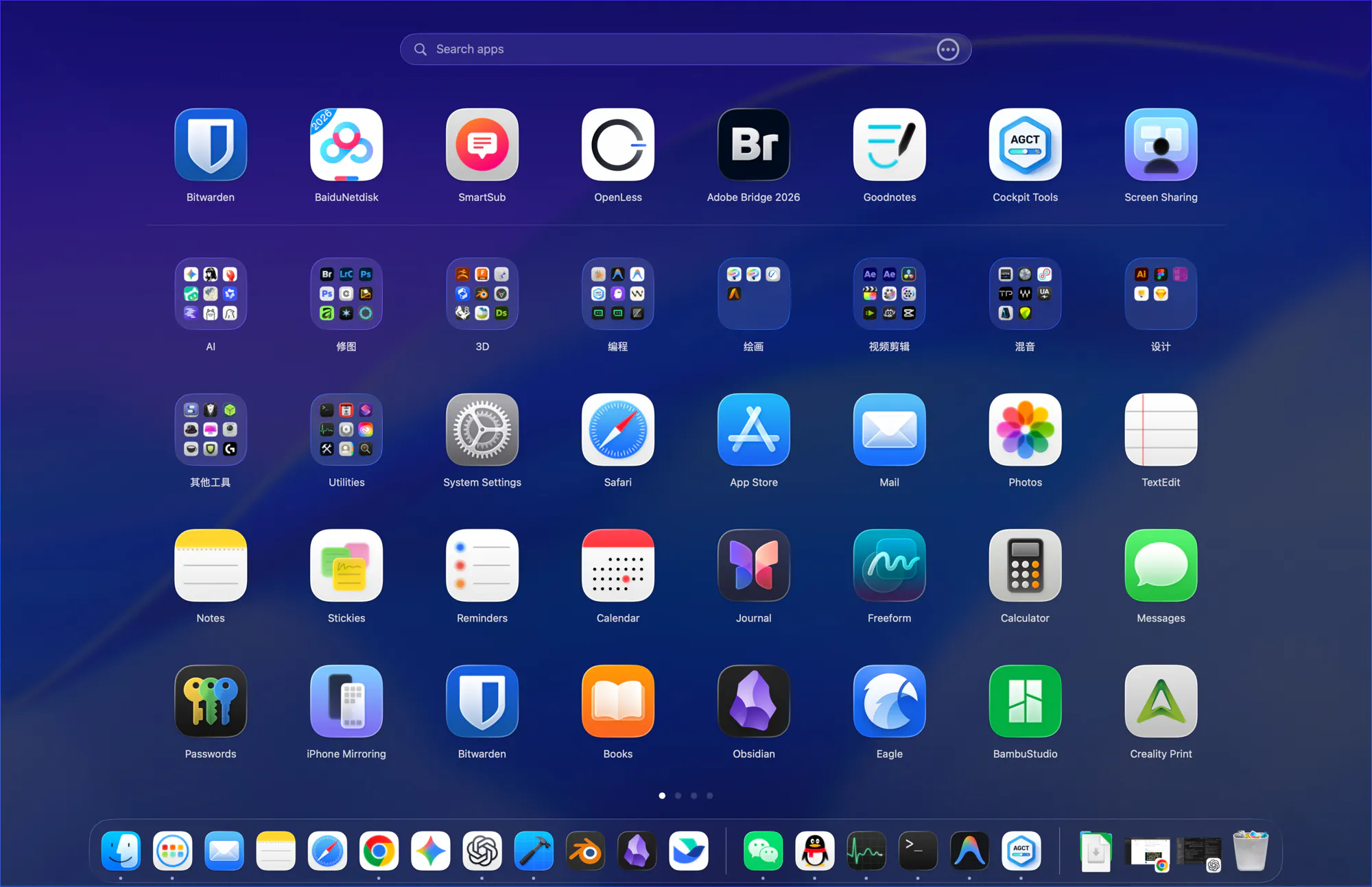Viewport: 1372px width, 887px height.
Task: Open Notes from the app grid
Action: [211, 565]
